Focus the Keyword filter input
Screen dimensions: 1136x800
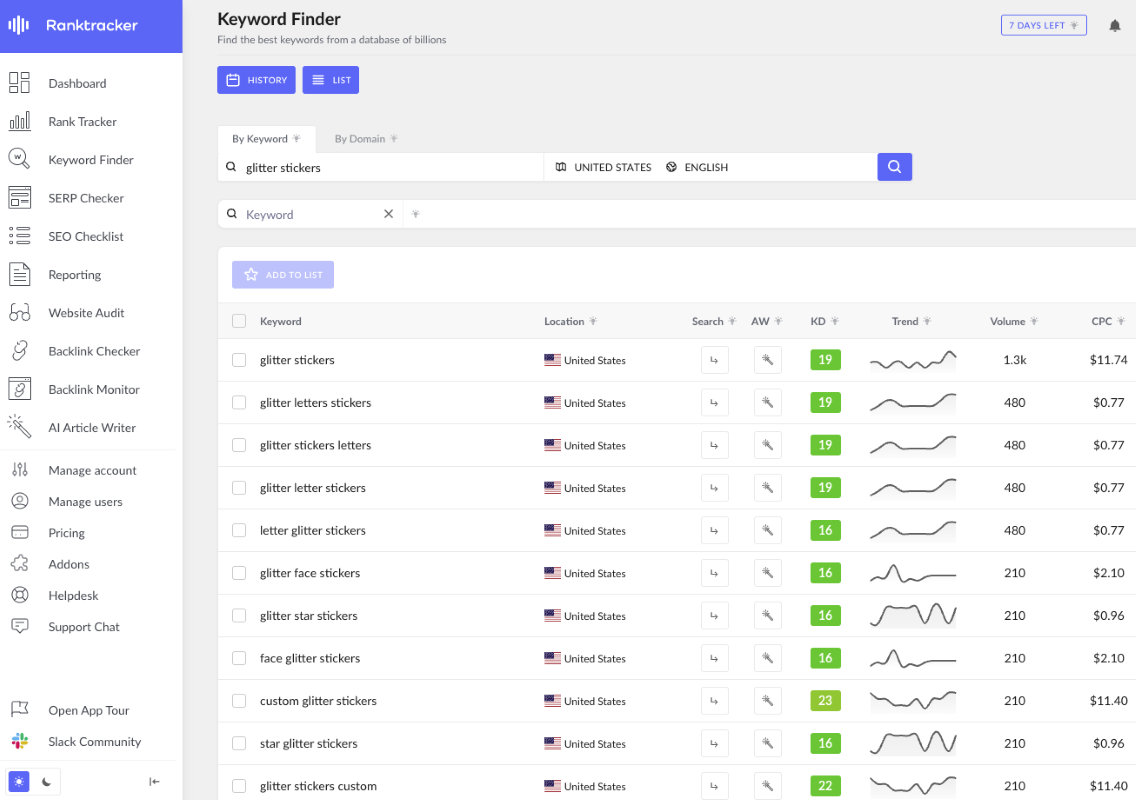coord(310,214)
